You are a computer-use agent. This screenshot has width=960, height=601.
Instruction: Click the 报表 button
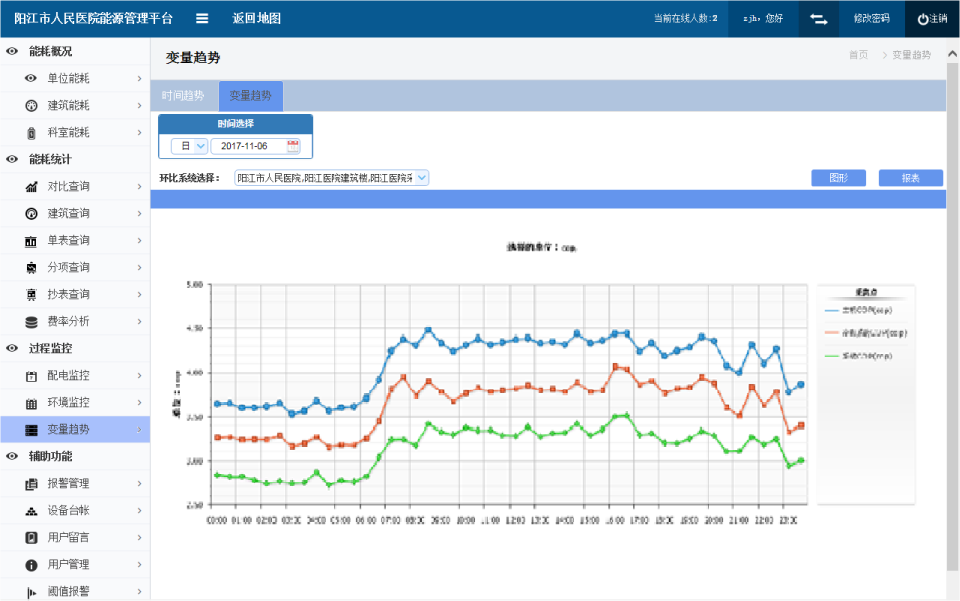(x=910, y=178)
